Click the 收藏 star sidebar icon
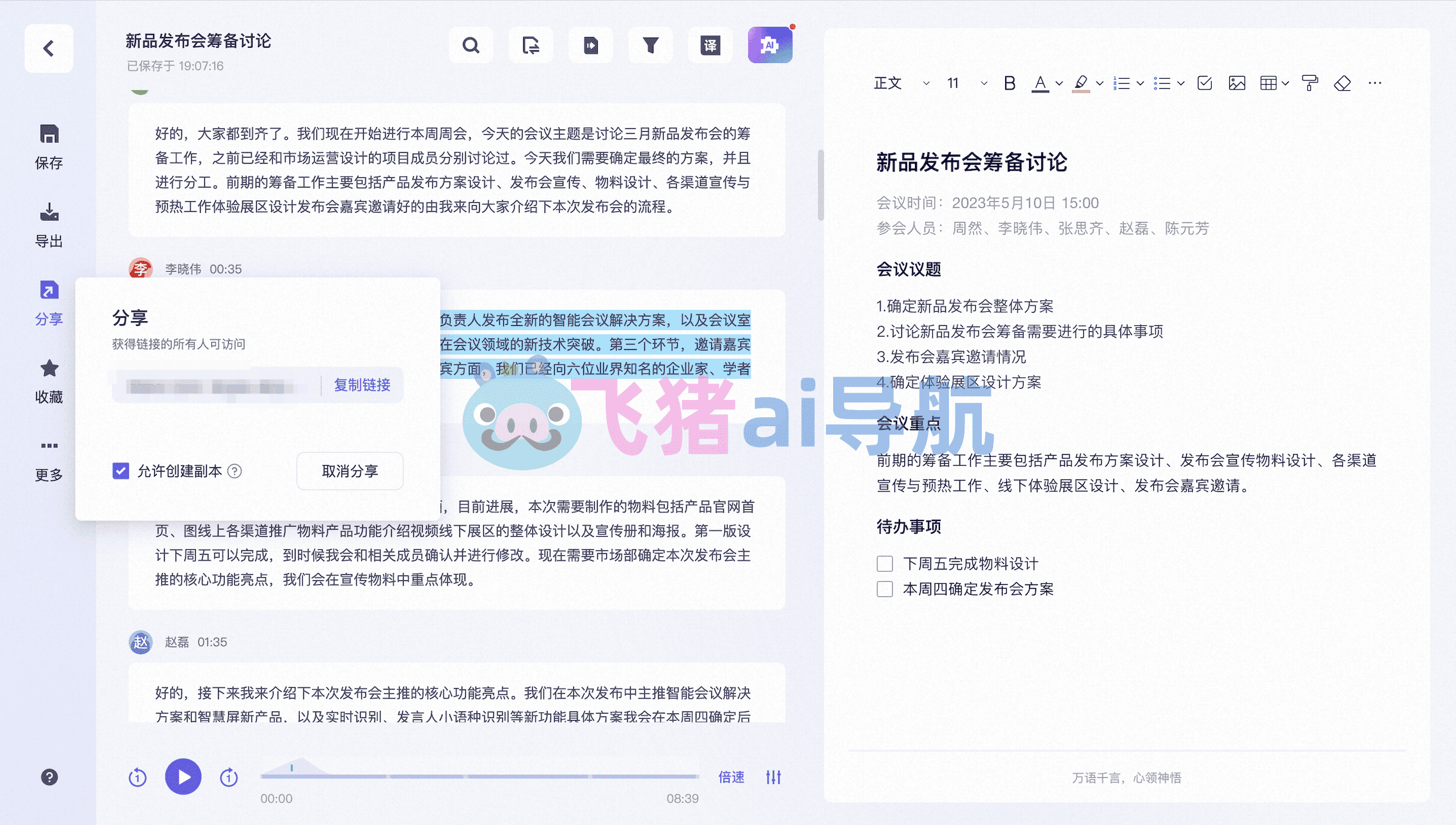The width and height of the screenshot is (1456, 825). 49,380
